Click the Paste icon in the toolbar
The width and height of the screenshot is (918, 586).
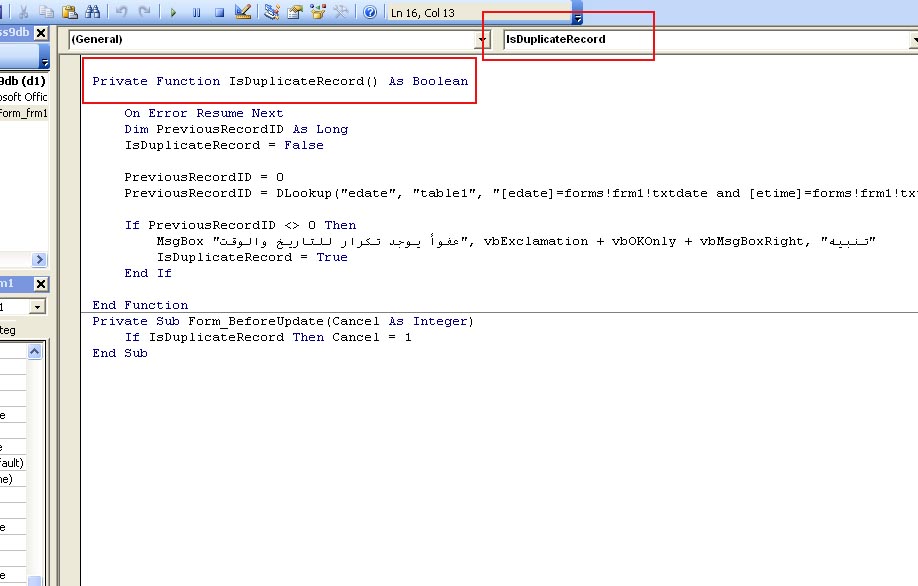click(x=70, y=12)
